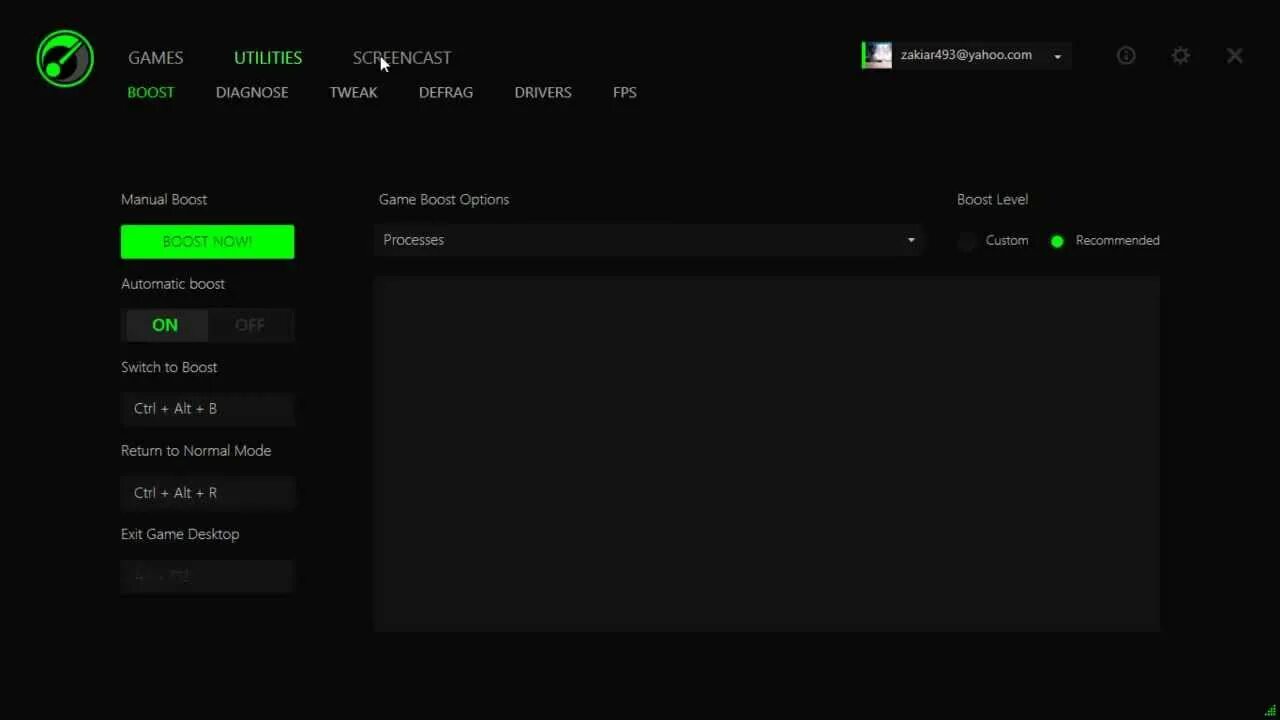
Task: Open the GAMES main tab
Action: tap(156, 58)
